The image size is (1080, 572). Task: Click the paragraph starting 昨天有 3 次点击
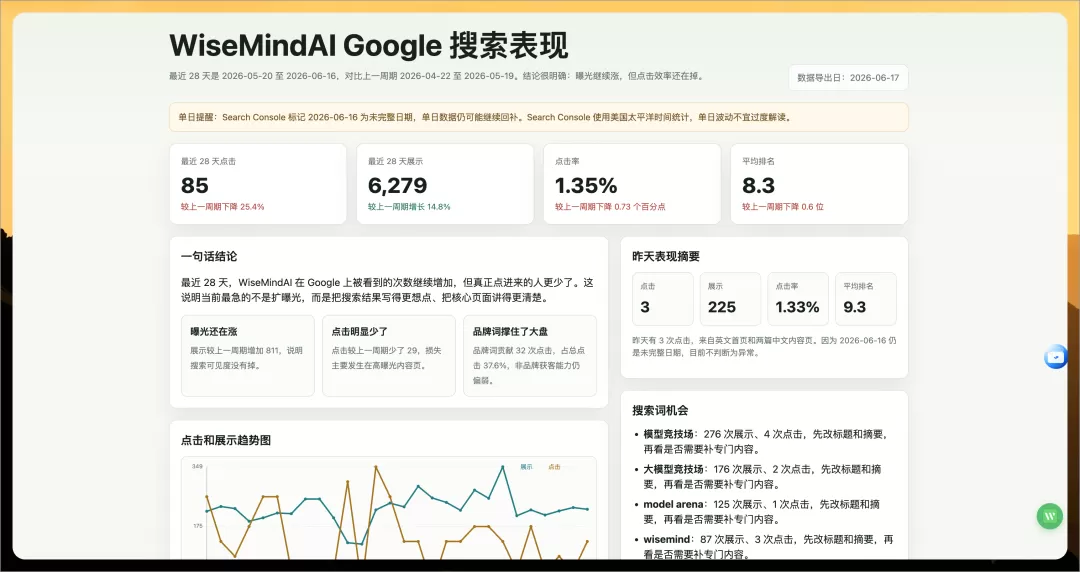tap(765, 347)
